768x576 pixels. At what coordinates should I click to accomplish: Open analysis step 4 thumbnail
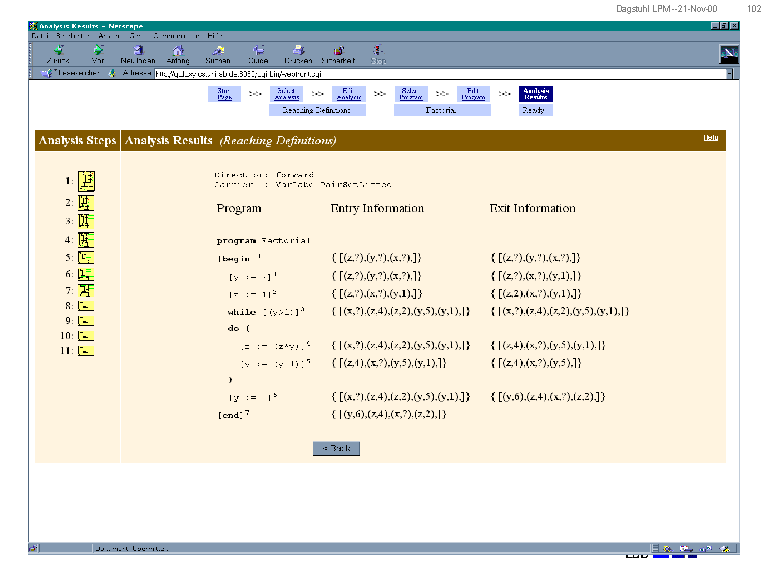click(x=87, y=240)
